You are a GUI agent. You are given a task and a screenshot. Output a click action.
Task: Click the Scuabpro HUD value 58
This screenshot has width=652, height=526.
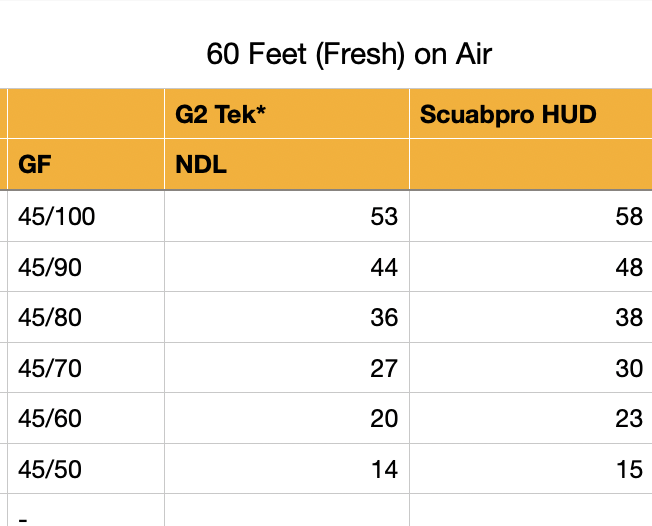[530, 216]
